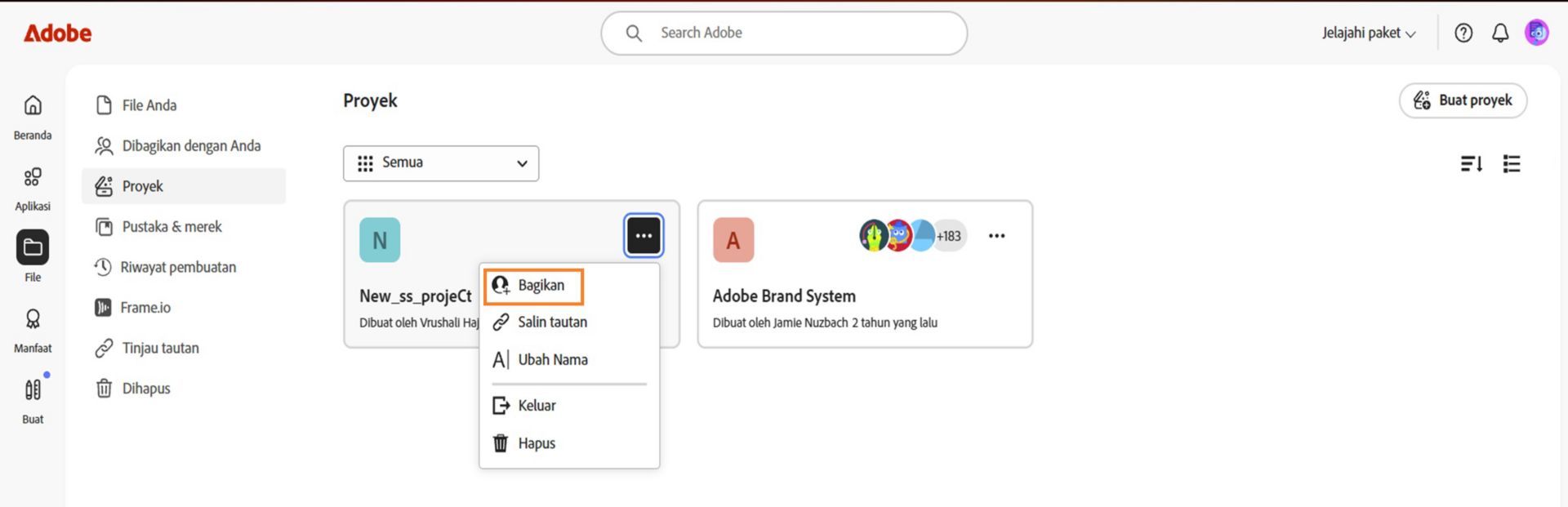Open Dibagikan dengan Anda
This screenshot has width=1568, height=507.
(184, 146)
